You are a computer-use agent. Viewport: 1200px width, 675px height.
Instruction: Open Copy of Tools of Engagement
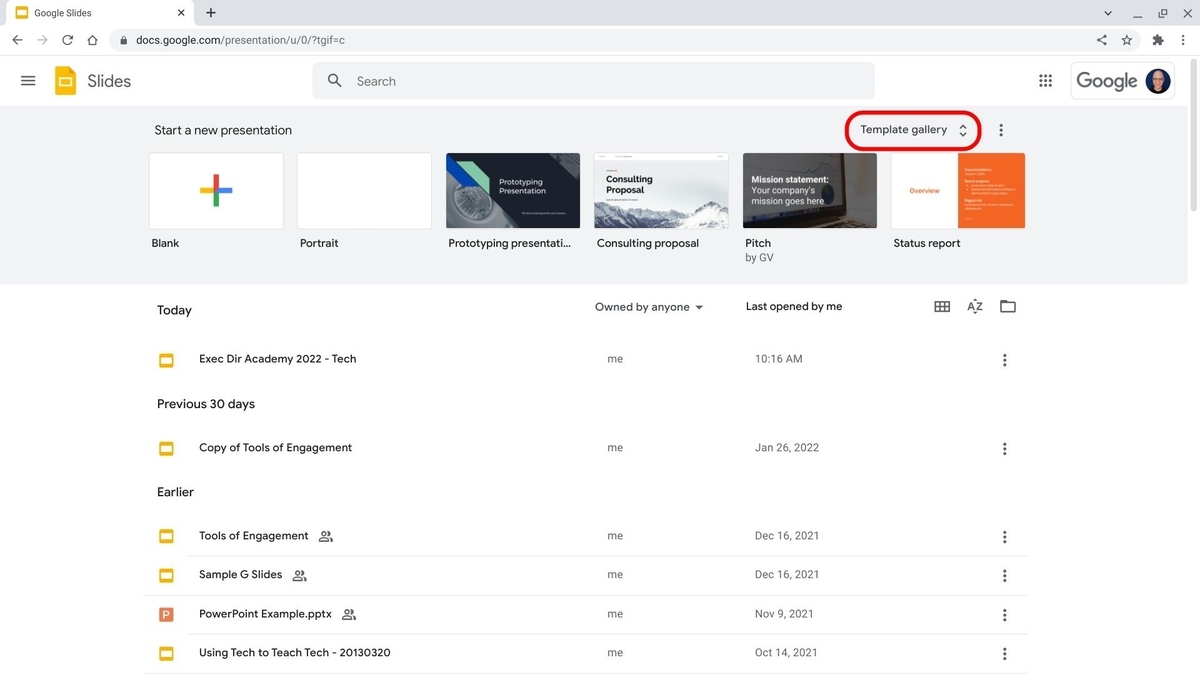click(275, 447)
